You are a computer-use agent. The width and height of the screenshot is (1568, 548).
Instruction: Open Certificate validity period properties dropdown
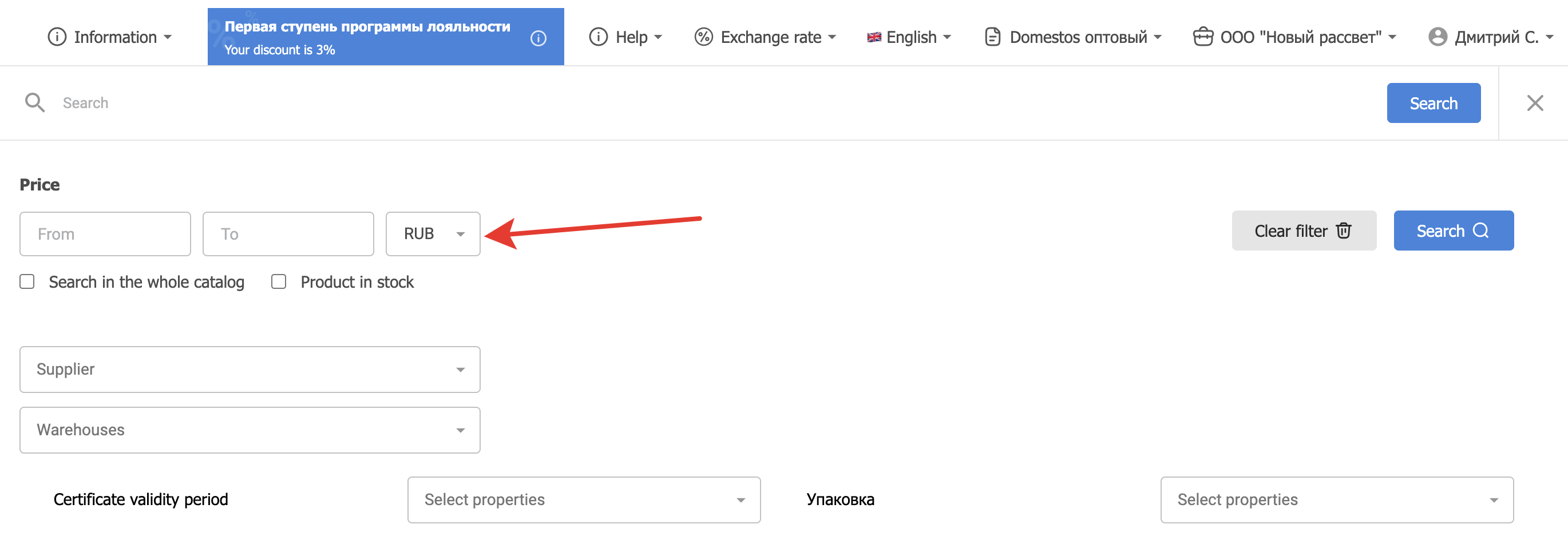[583, 499]
